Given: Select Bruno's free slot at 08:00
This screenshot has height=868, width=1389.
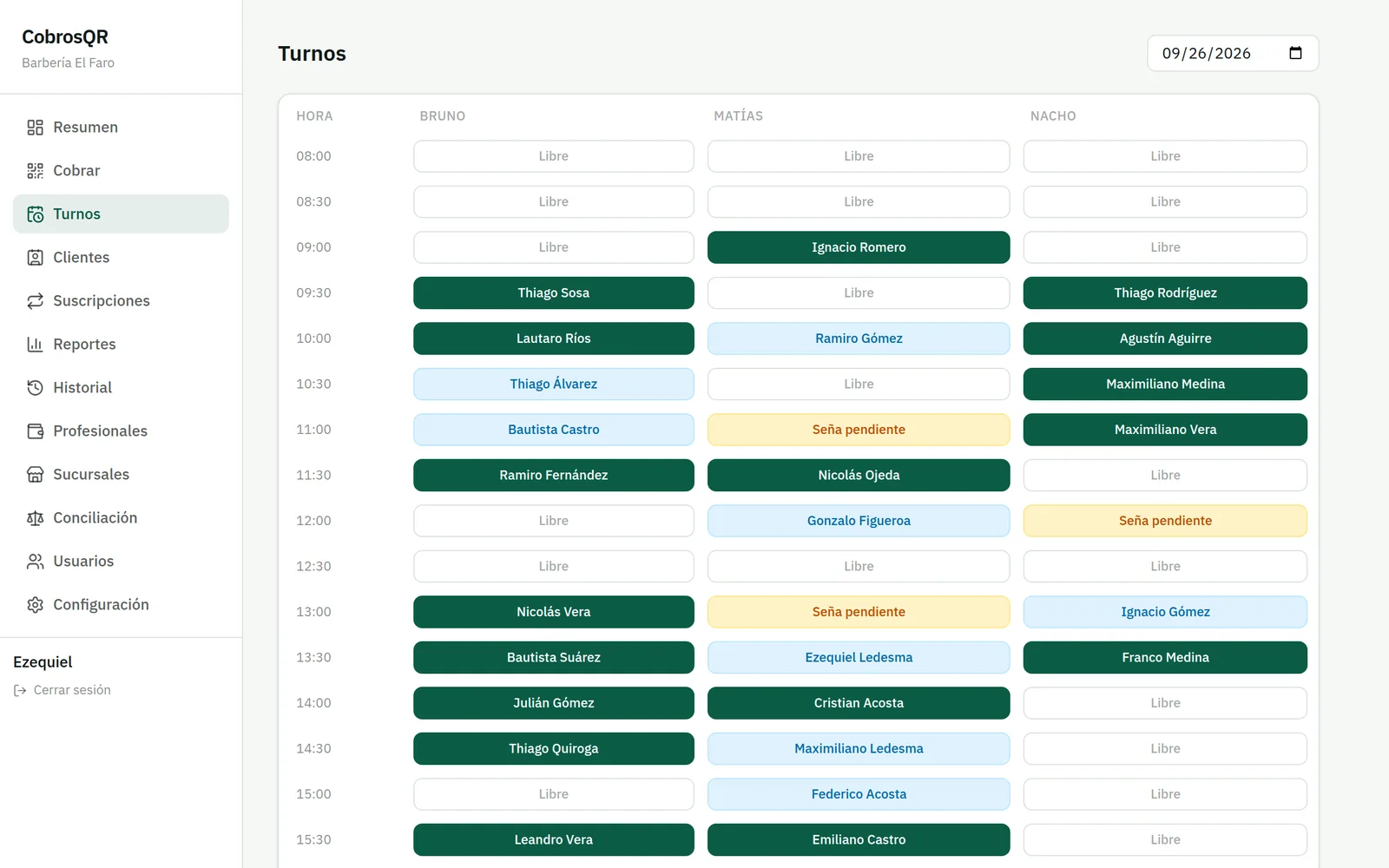Looking at the screenshot, I should coord(554,156).
